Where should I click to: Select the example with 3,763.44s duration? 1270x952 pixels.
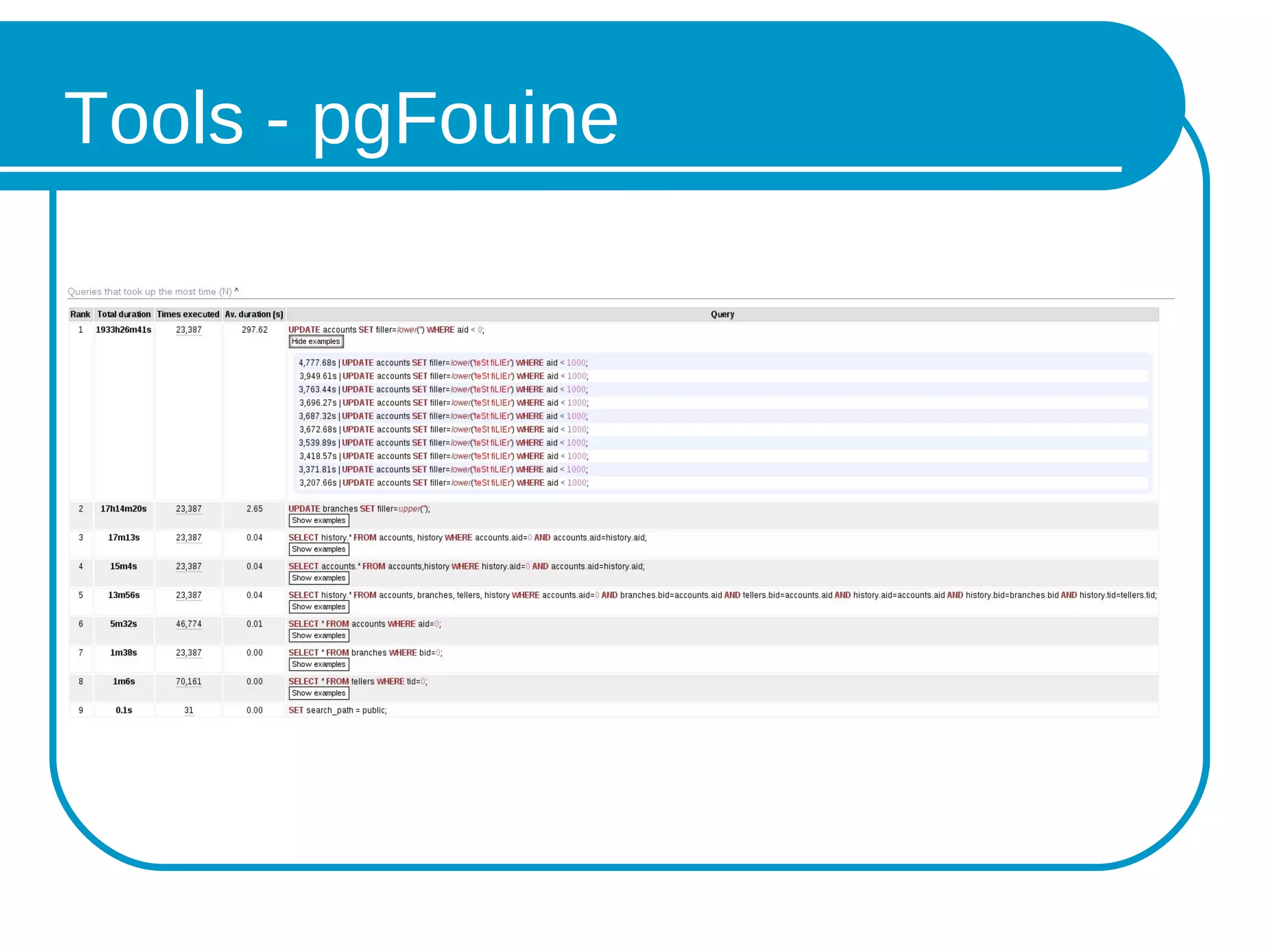443,390
